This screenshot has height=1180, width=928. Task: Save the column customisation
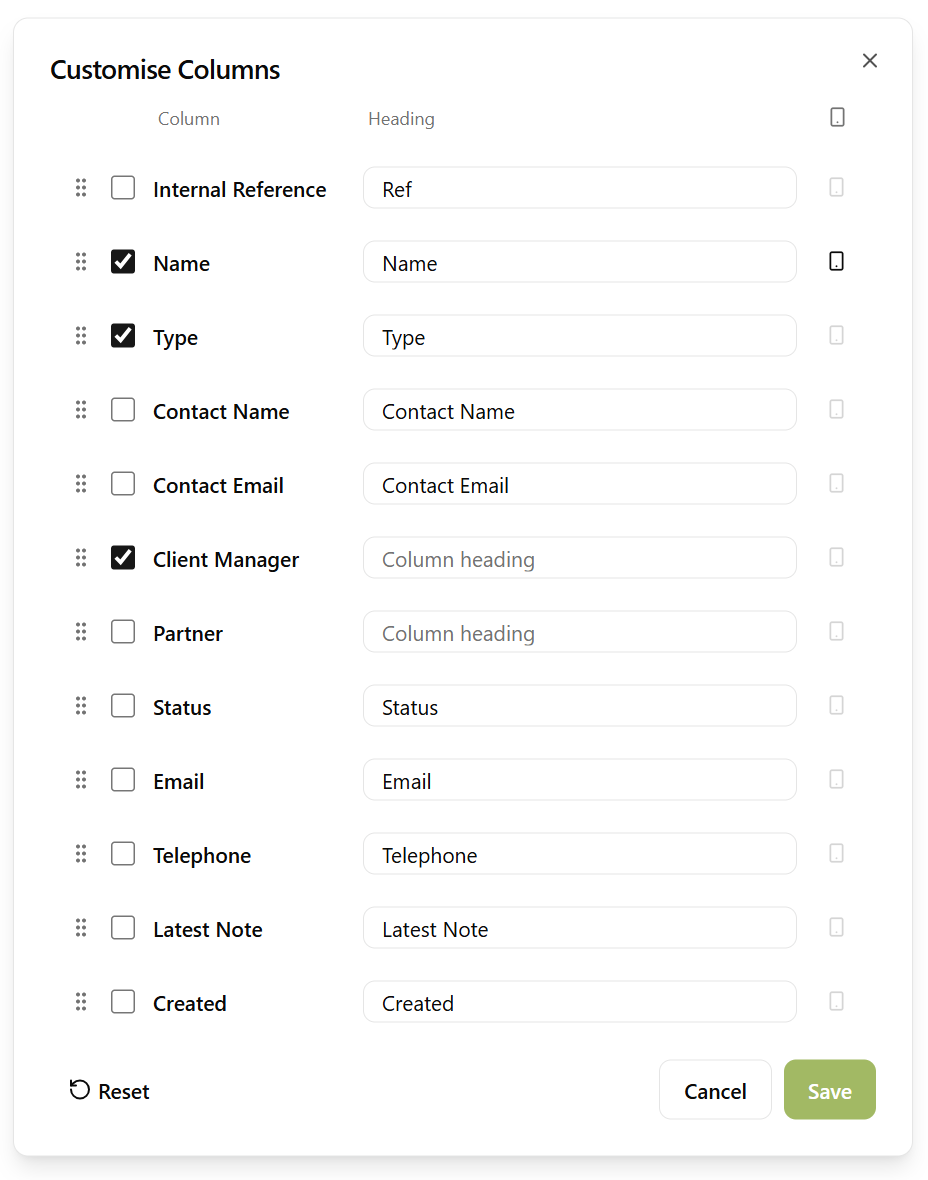(829, 1090)
